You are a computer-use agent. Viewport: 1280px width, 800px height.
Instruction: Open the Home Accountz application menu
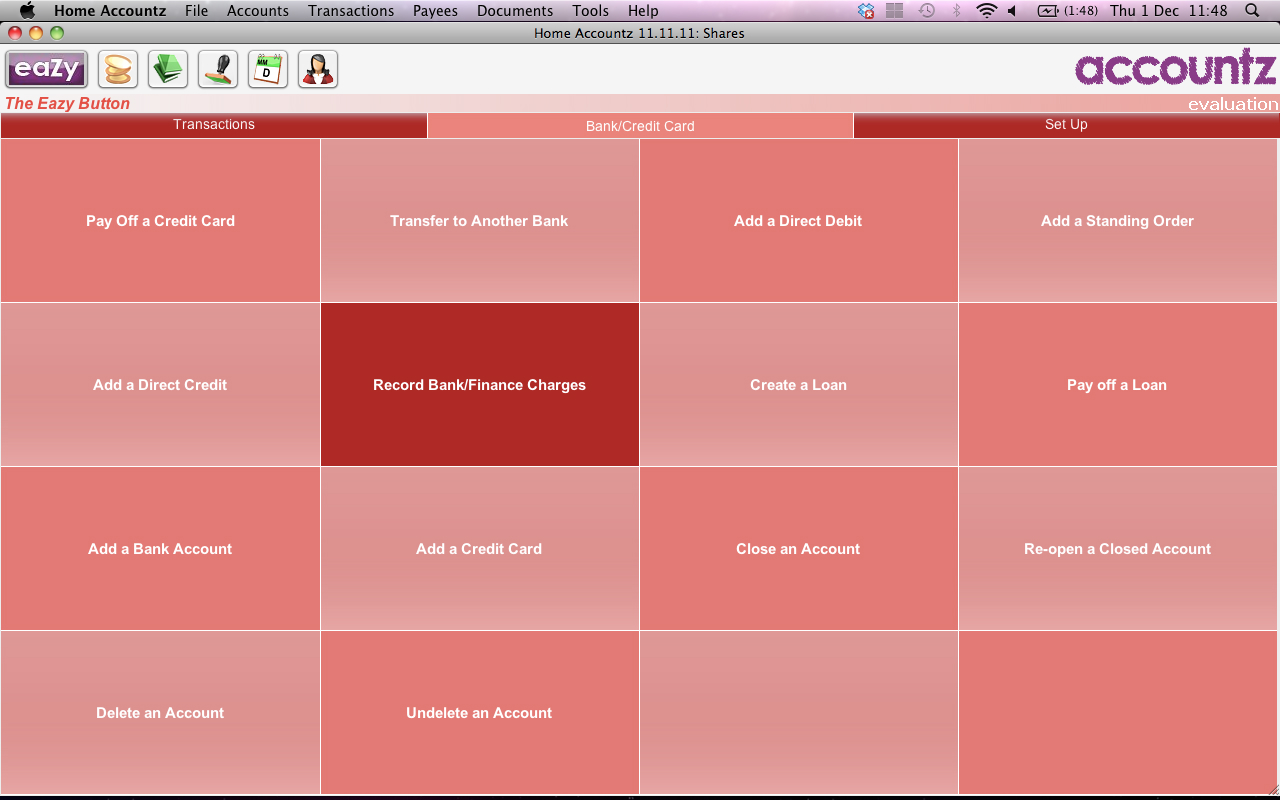[x=110, y=11]
